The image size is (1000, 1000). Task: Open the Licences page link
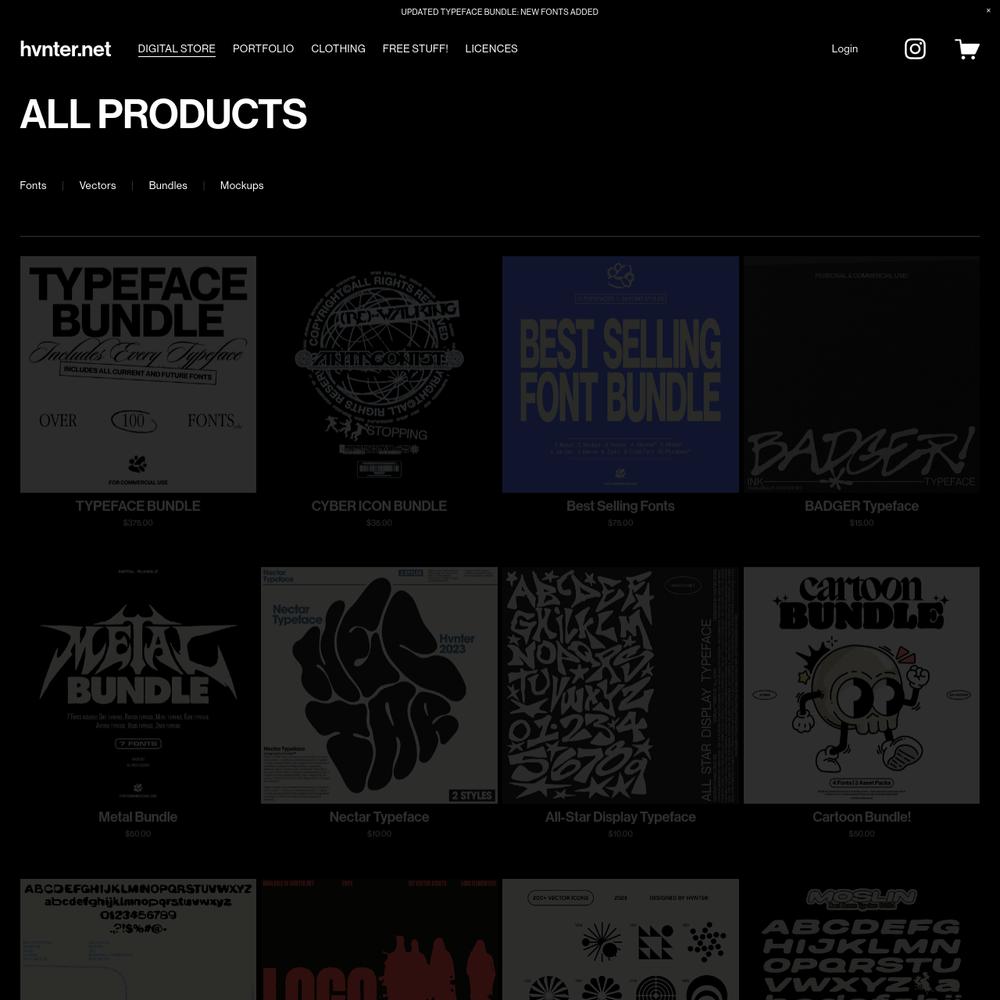491,48
